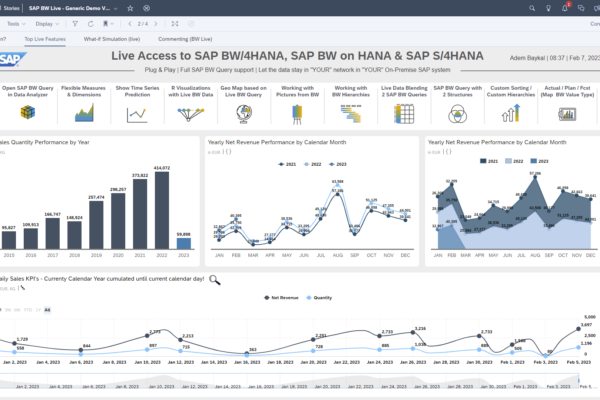Screen dimensions: 600x400
Task: Select the 3M time range button
Action: click(x=8, y=310)
